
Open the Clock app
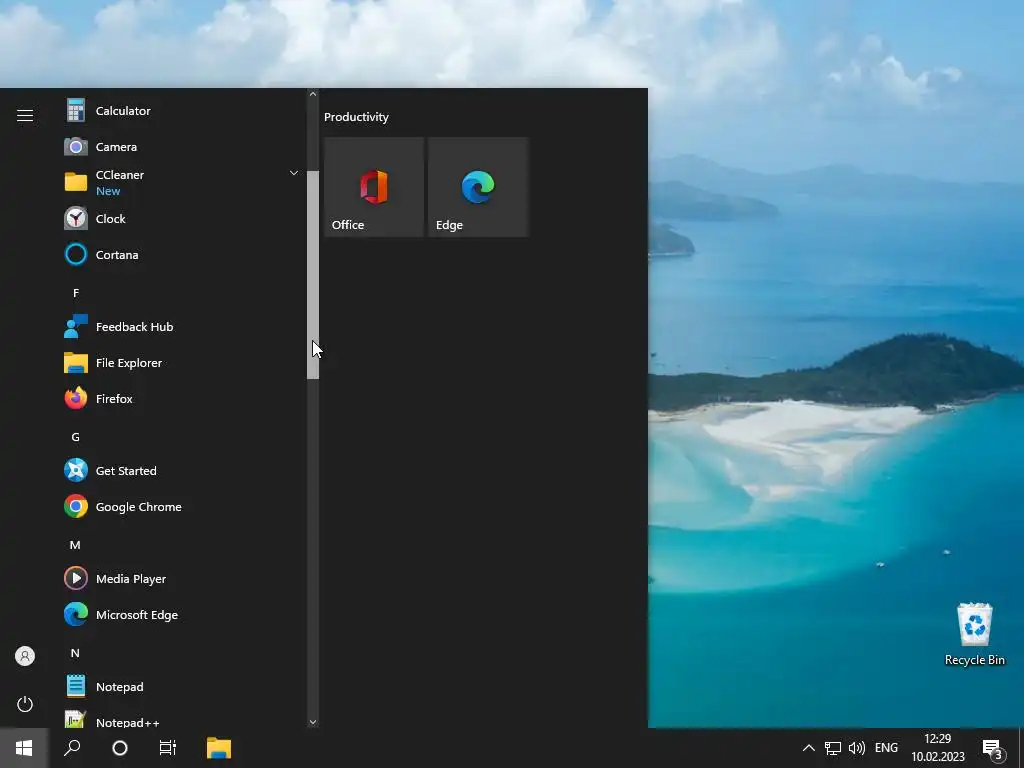[x=181, y=219]
